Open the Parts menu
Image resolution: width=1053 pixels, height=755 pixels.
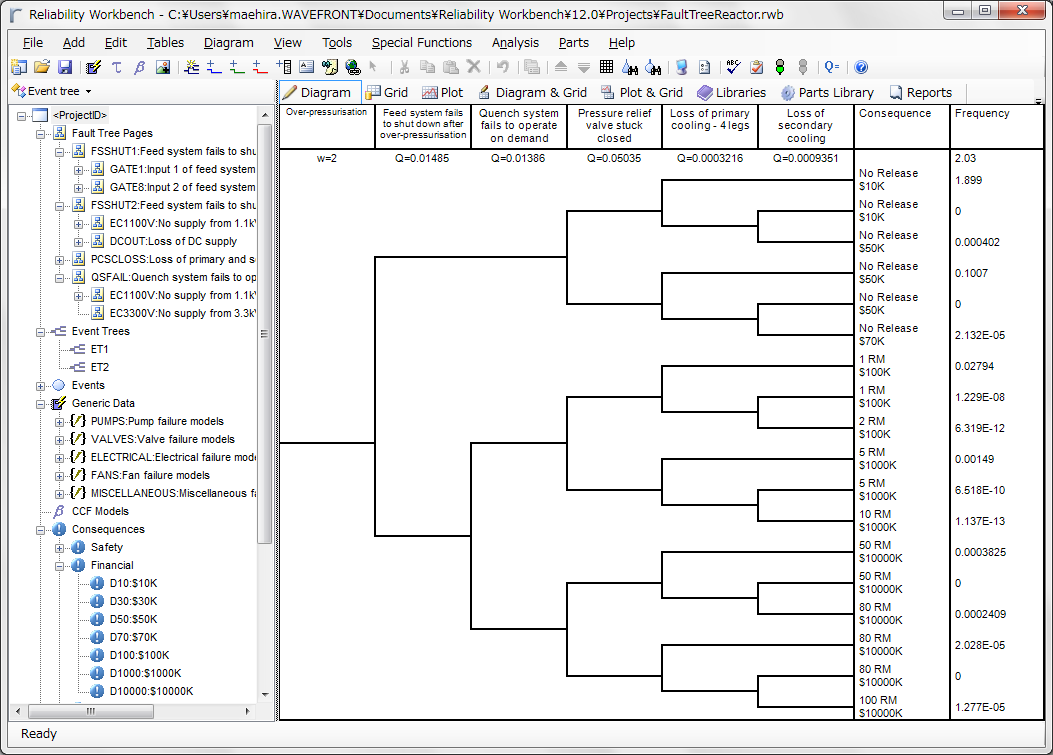click(574, 42)
